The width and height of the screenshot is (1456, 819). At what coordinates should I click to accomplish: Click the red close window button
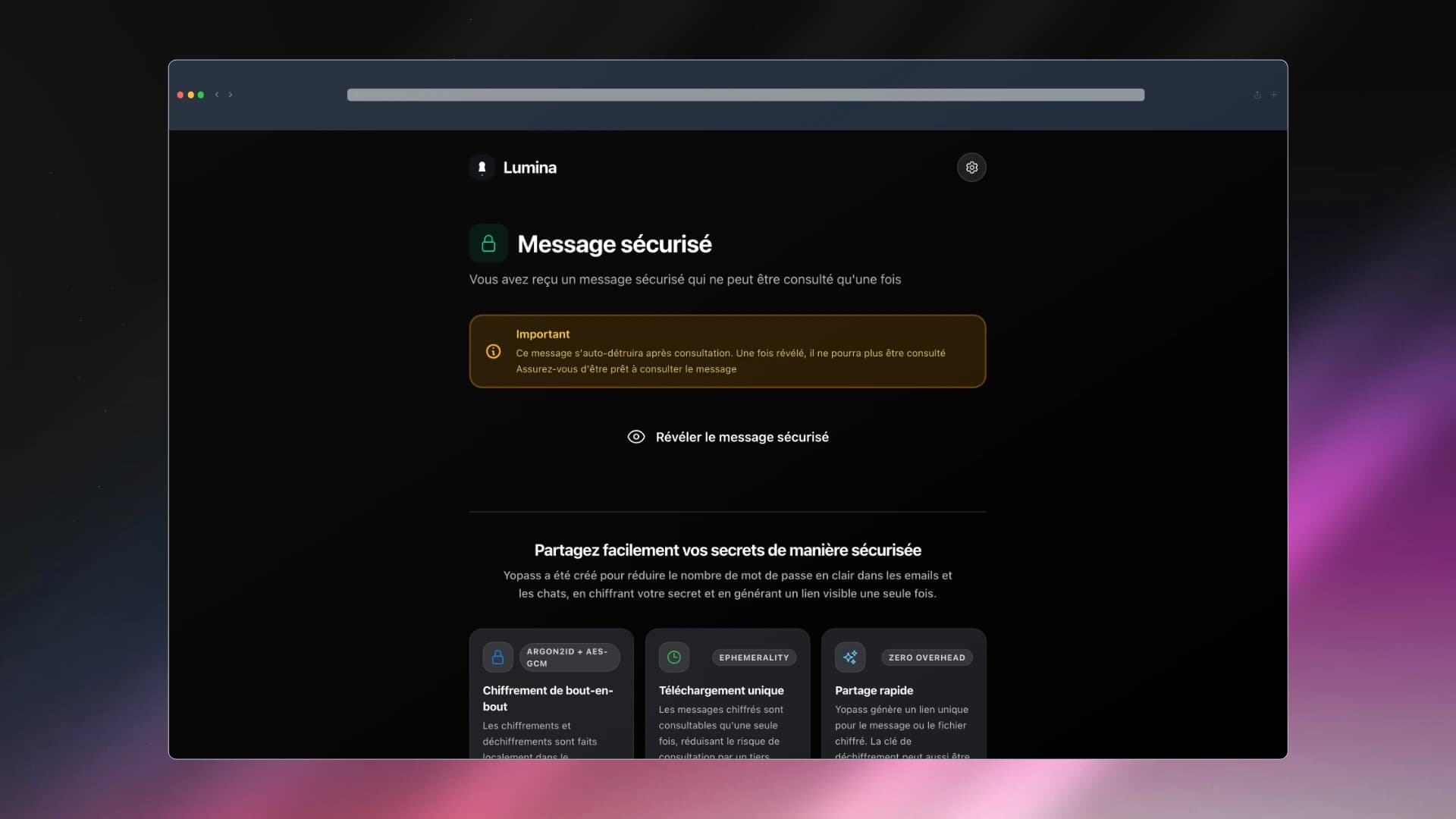pos(180,95)
